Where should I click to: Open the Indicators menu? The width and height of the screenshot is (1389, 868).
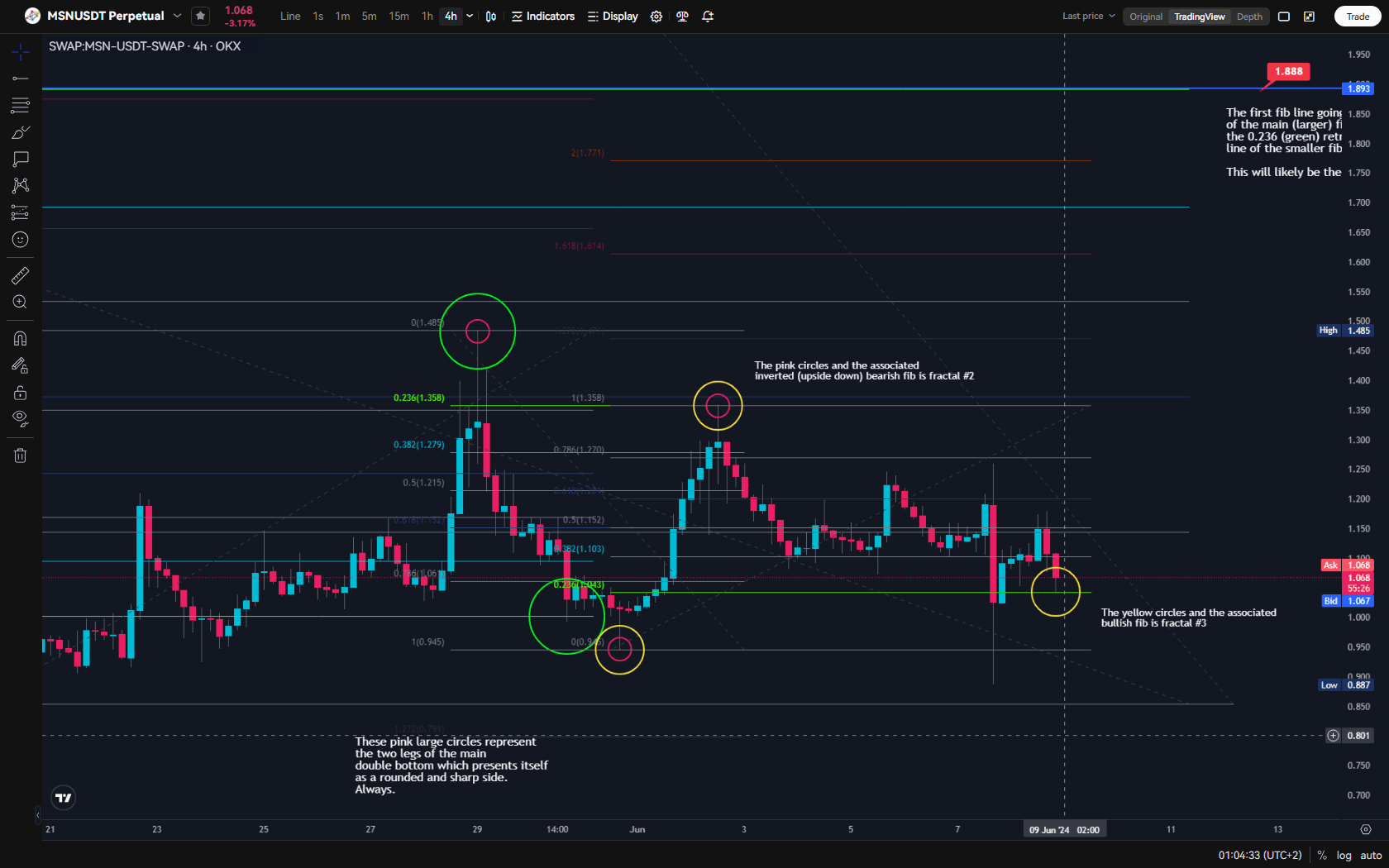(x=543, y=17)
